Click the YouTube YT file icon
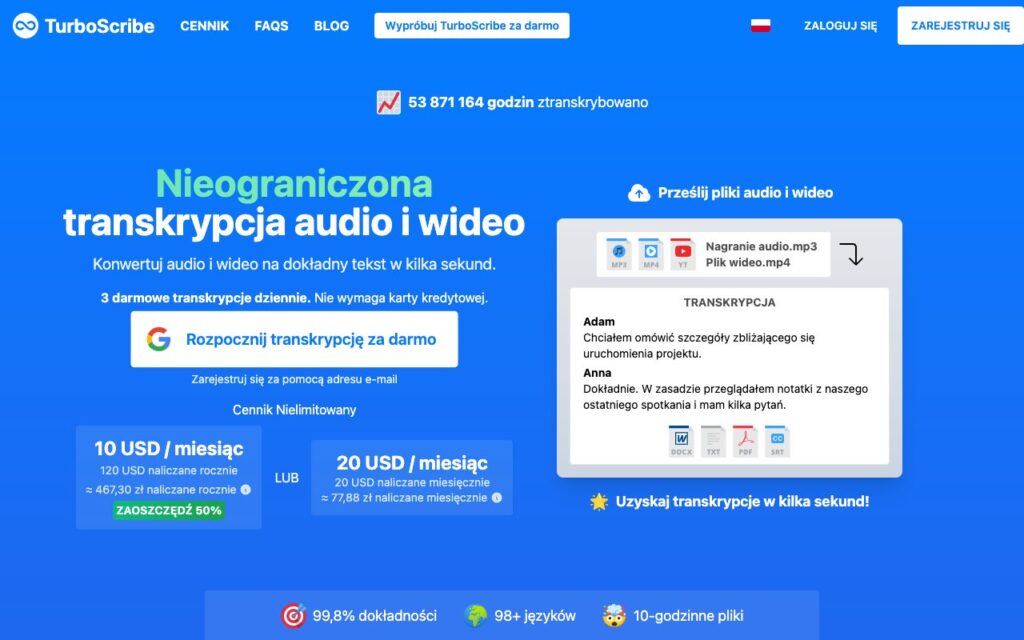This screenshot has height=640, width=1024. pyautogui.click(x=682, y=254)
